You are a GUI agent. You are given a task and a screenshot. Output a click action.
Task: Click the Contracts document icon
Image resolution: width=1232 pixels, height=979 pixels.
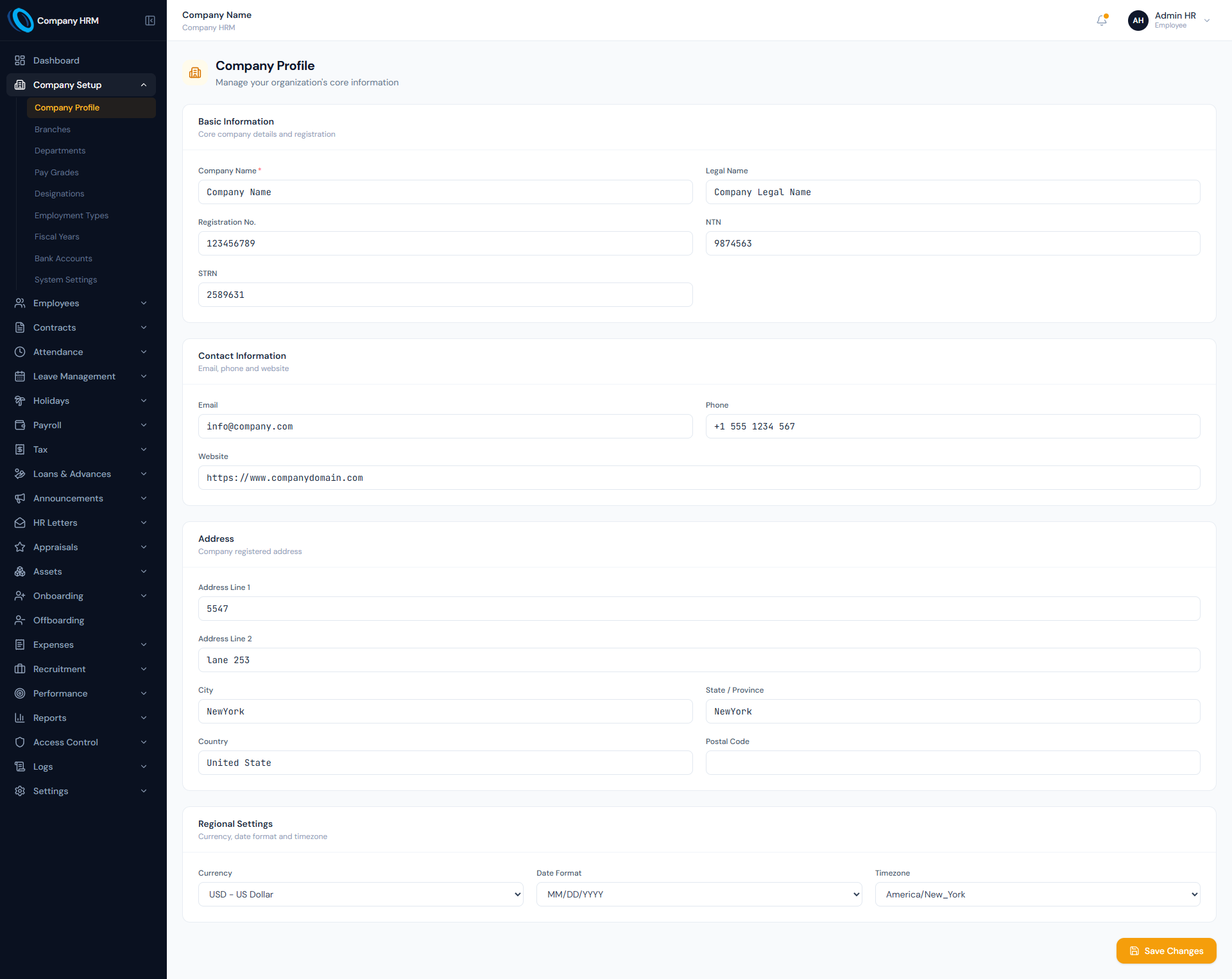point(20,327)
